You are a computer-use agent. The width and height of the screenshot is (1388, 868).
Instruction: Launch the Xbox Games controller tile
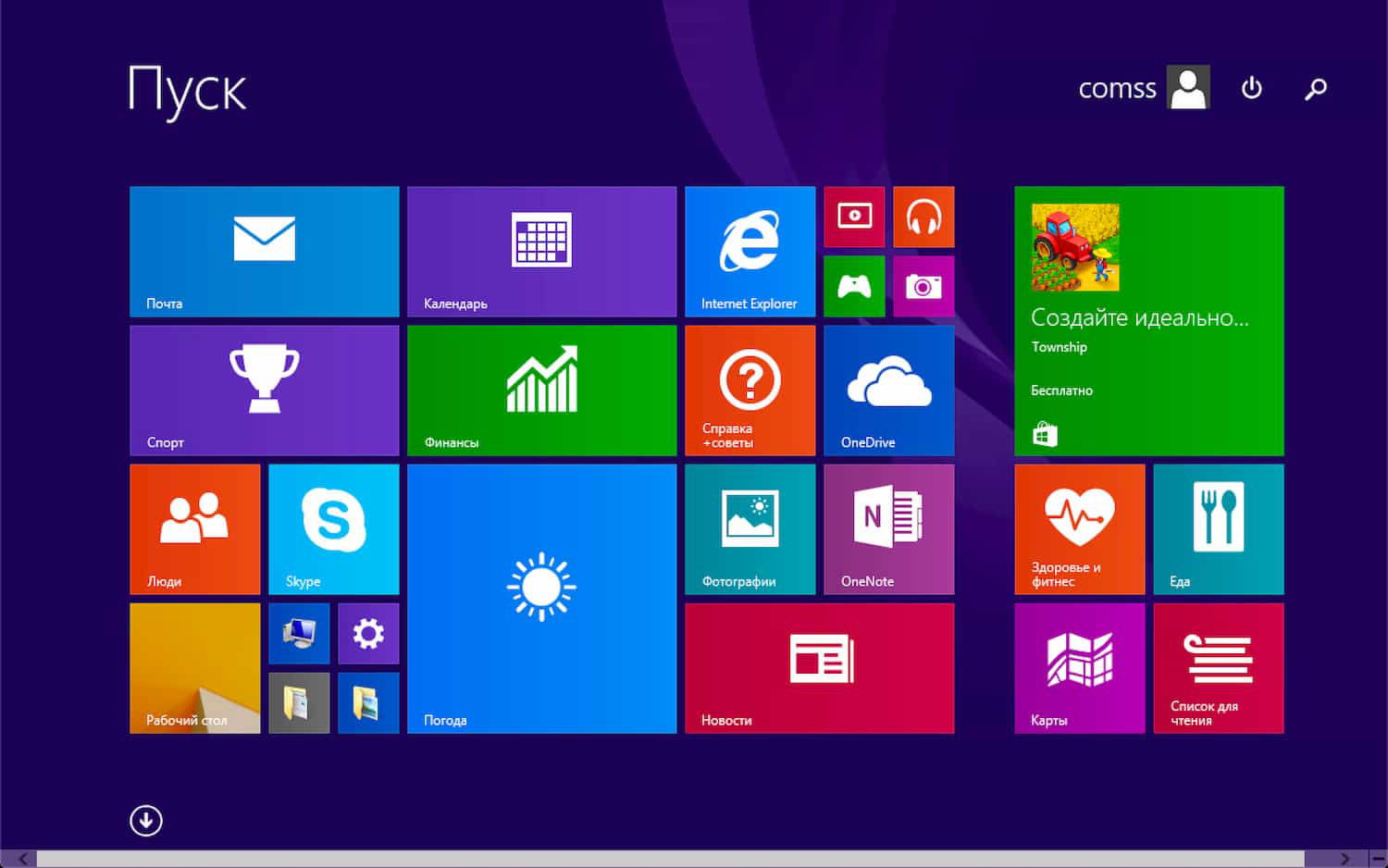[853, 286]
